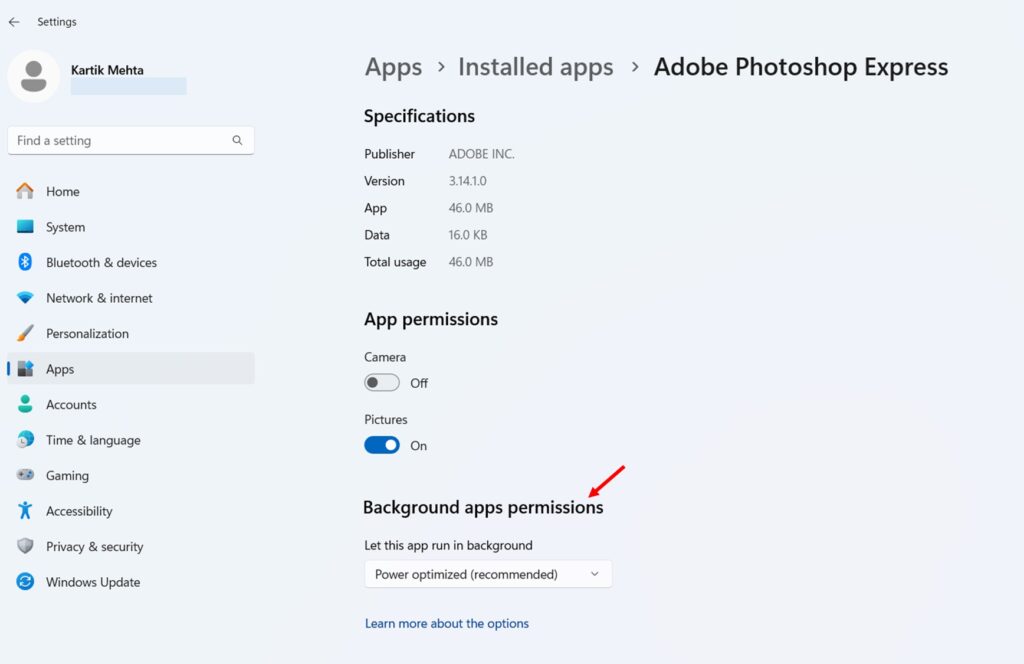
Task: Disable the Pictures permission toggle
Action: click(381, 445)
